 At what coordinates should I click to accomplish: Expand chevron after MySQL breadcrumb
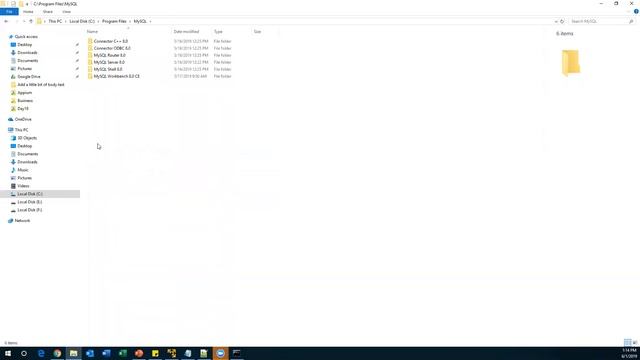click(x=150, y=21)
